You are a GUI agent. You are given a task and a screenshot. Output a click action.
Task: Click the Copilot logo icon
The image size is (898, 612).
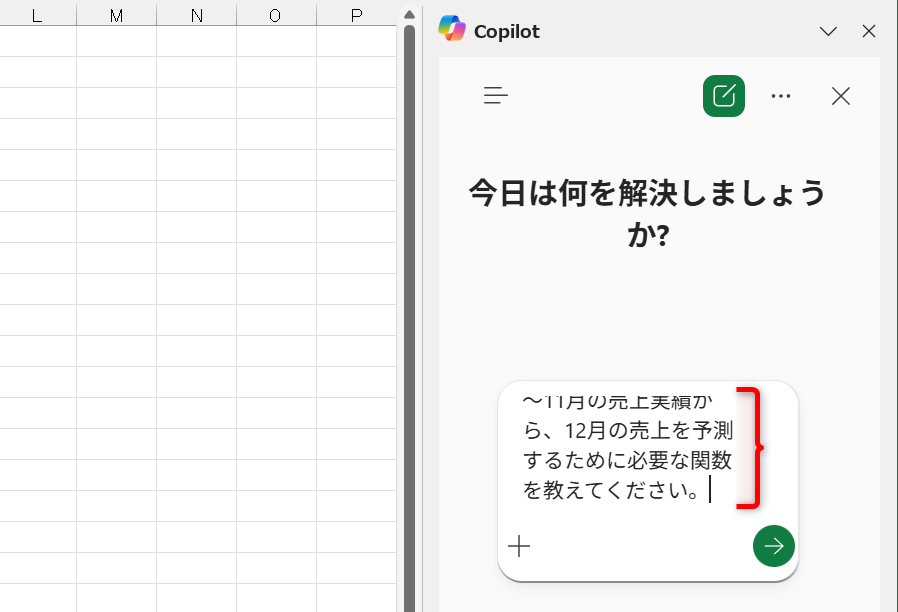[453, 30]
